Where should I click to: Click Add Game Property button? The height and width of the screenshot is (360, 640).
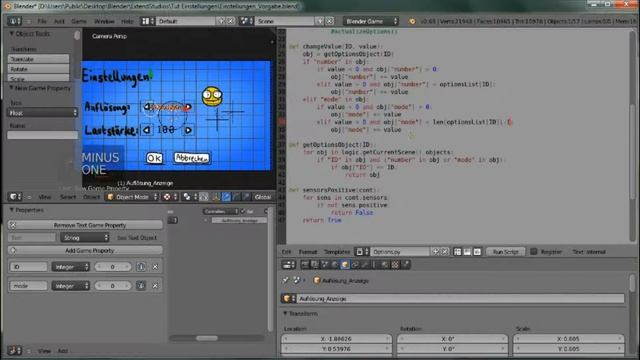(x=85, y=250)
